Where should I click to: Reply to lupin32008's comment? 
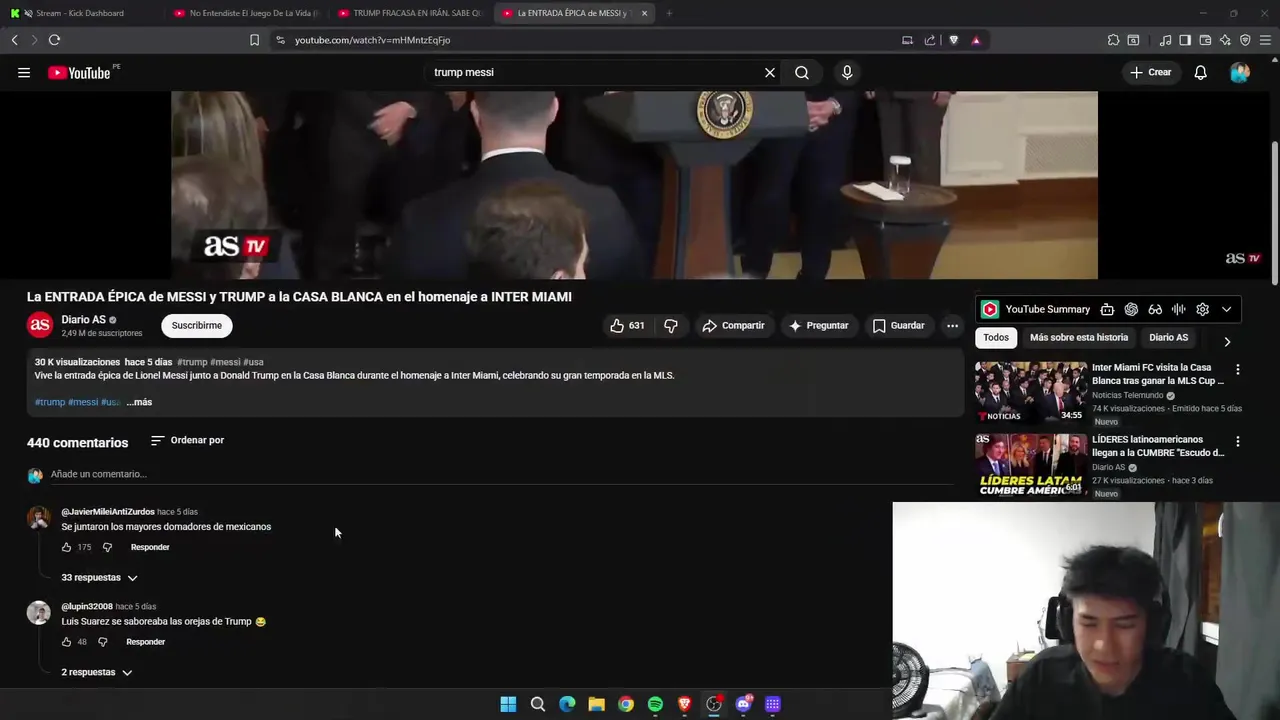pos(145,642)
